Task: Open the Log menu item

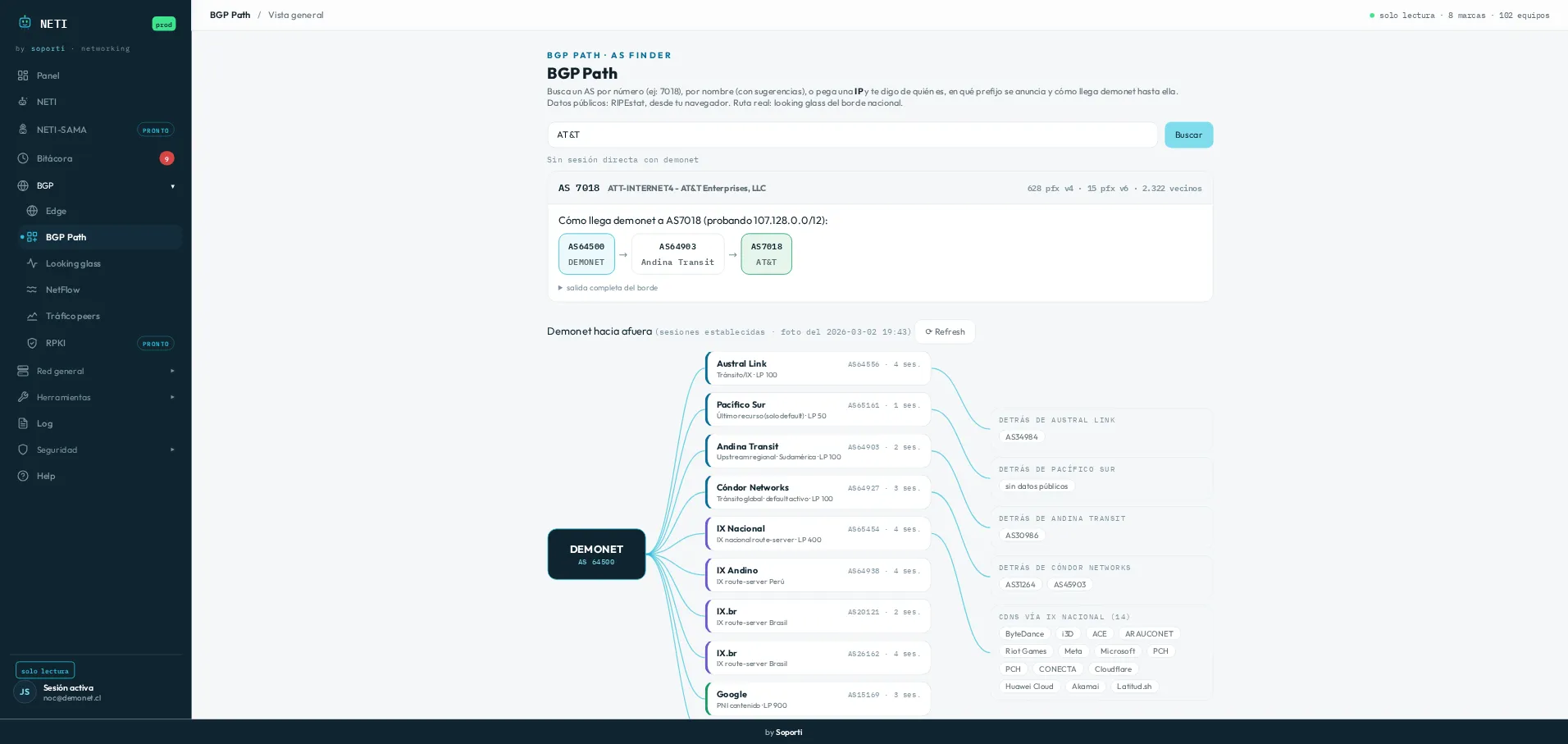Action: click(95, 423)
